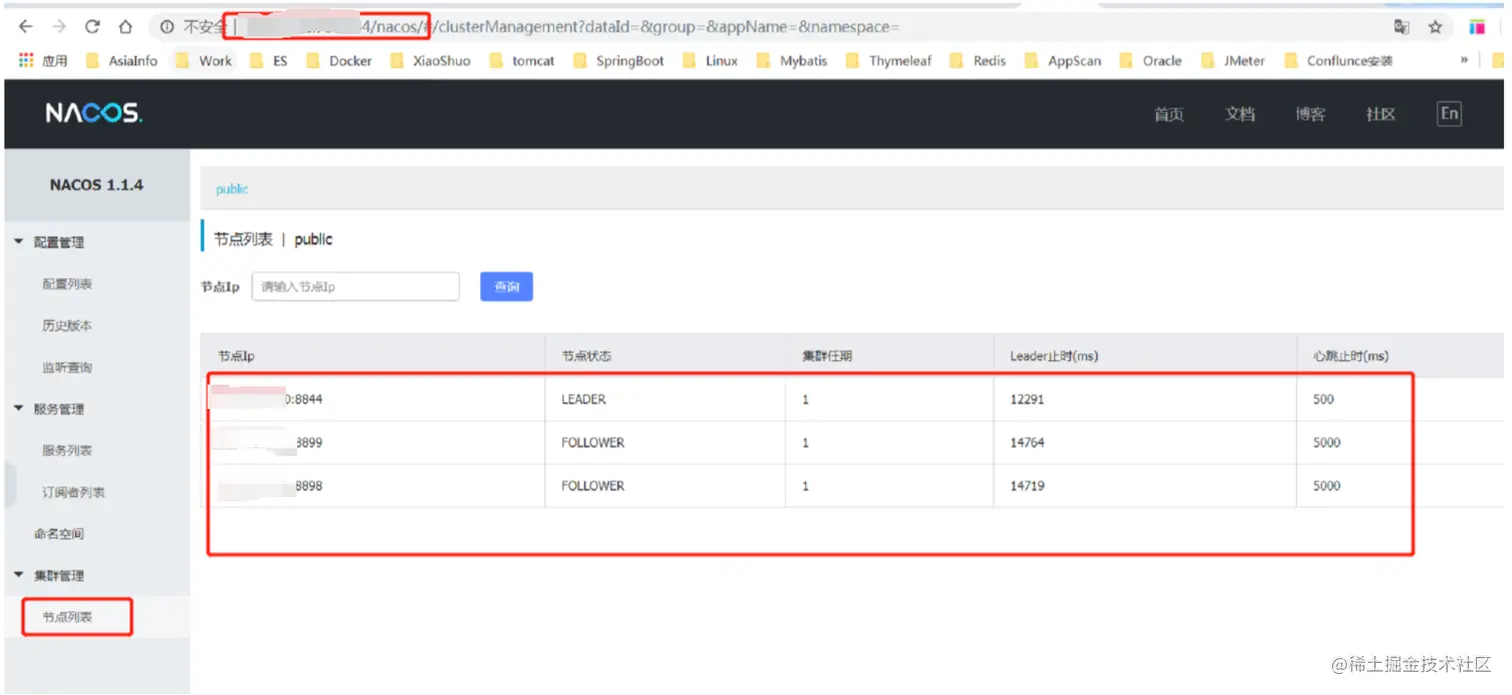Image resolution: width=1512 pixels, height=695 pixels.
Task: Select the public namespace tab
Action: (x=232, y=189)
